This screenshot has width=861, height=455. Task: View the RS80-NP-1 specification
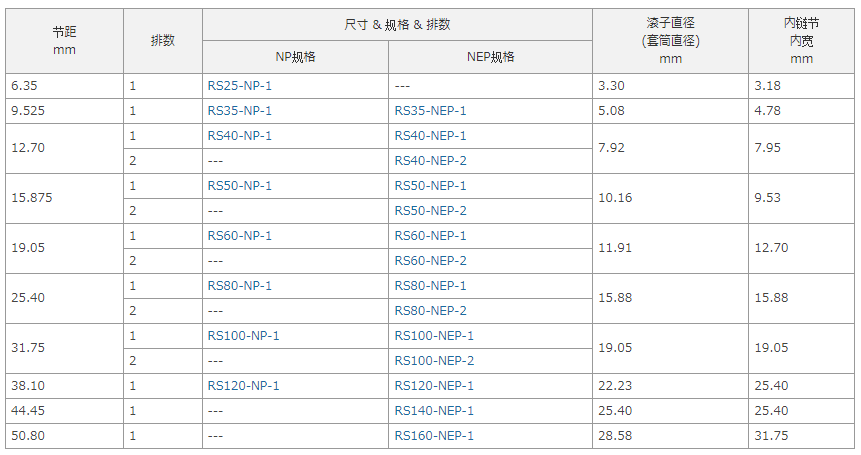pos(239,286)
